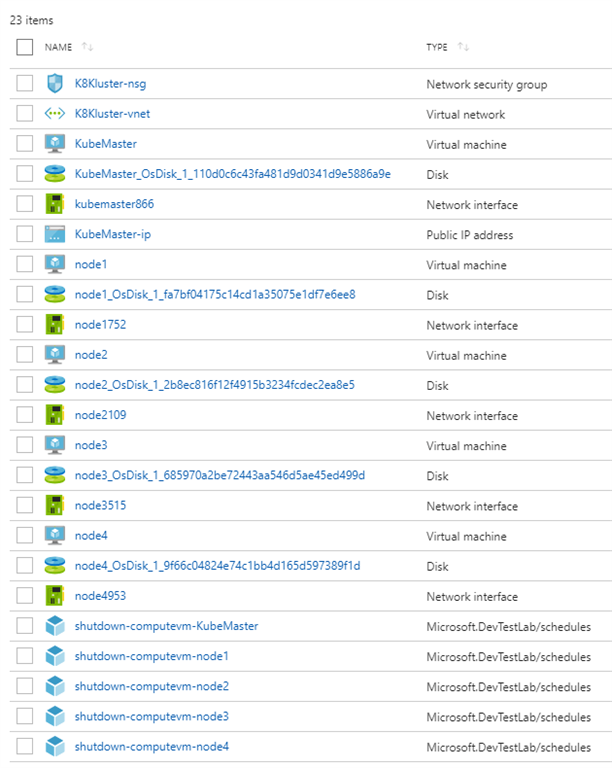Sort resources by the NAME column arrows
The image size is (612, 768).
[x=87, y=47]
